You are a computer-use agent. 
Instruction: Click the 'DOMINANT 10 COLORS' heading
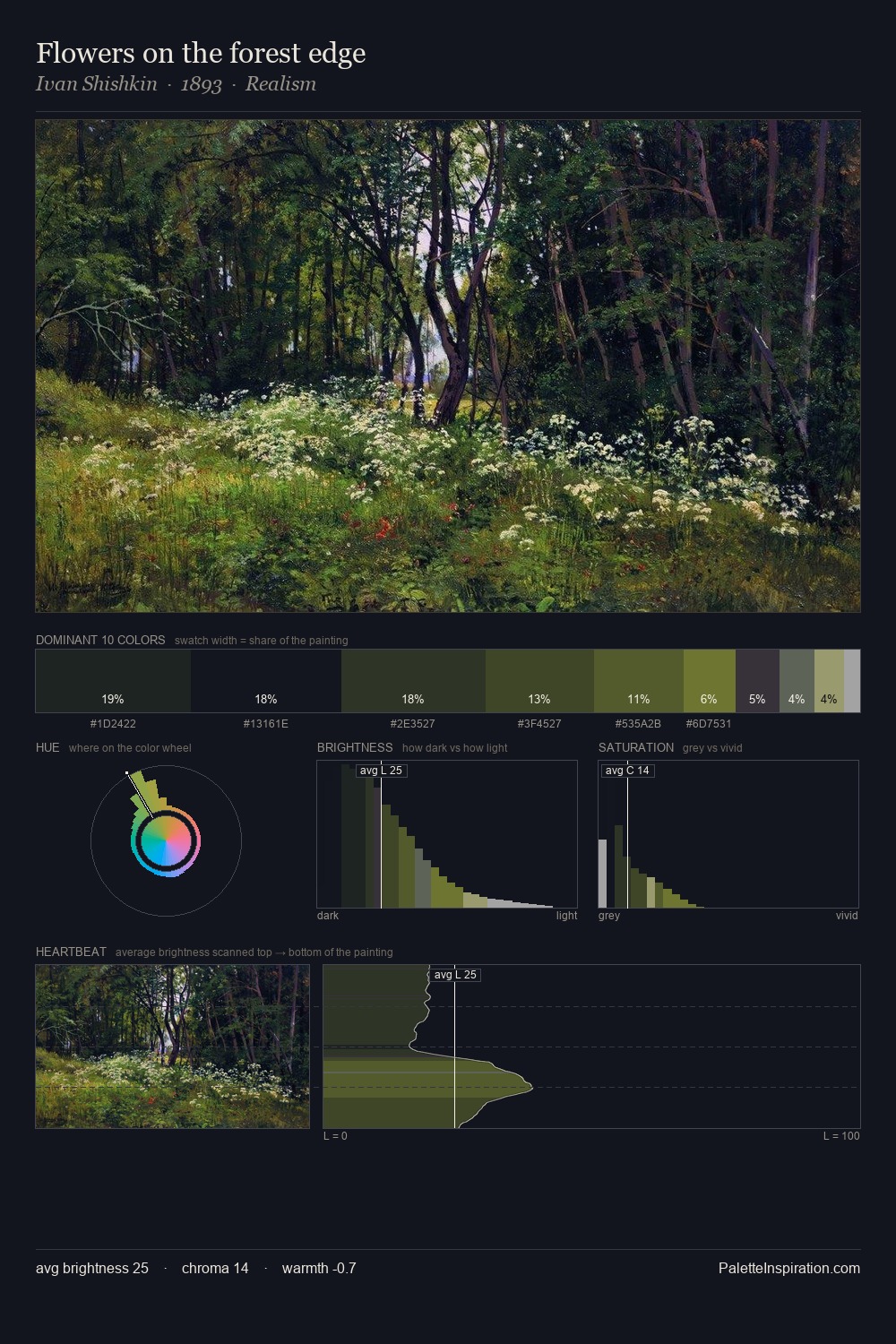point(100,640)
